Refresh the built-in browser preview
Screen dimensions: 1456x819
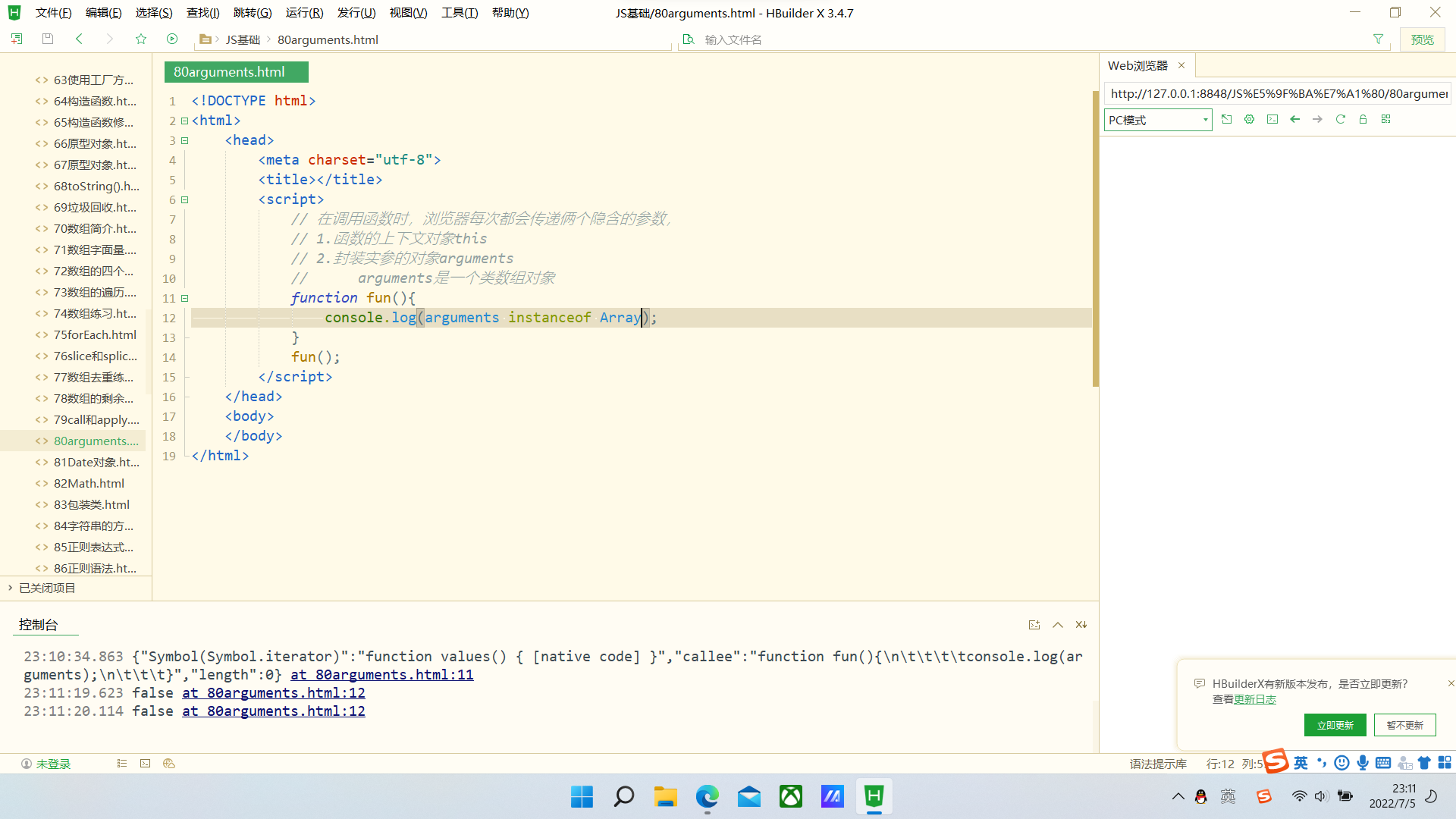tap(1341, 119)
